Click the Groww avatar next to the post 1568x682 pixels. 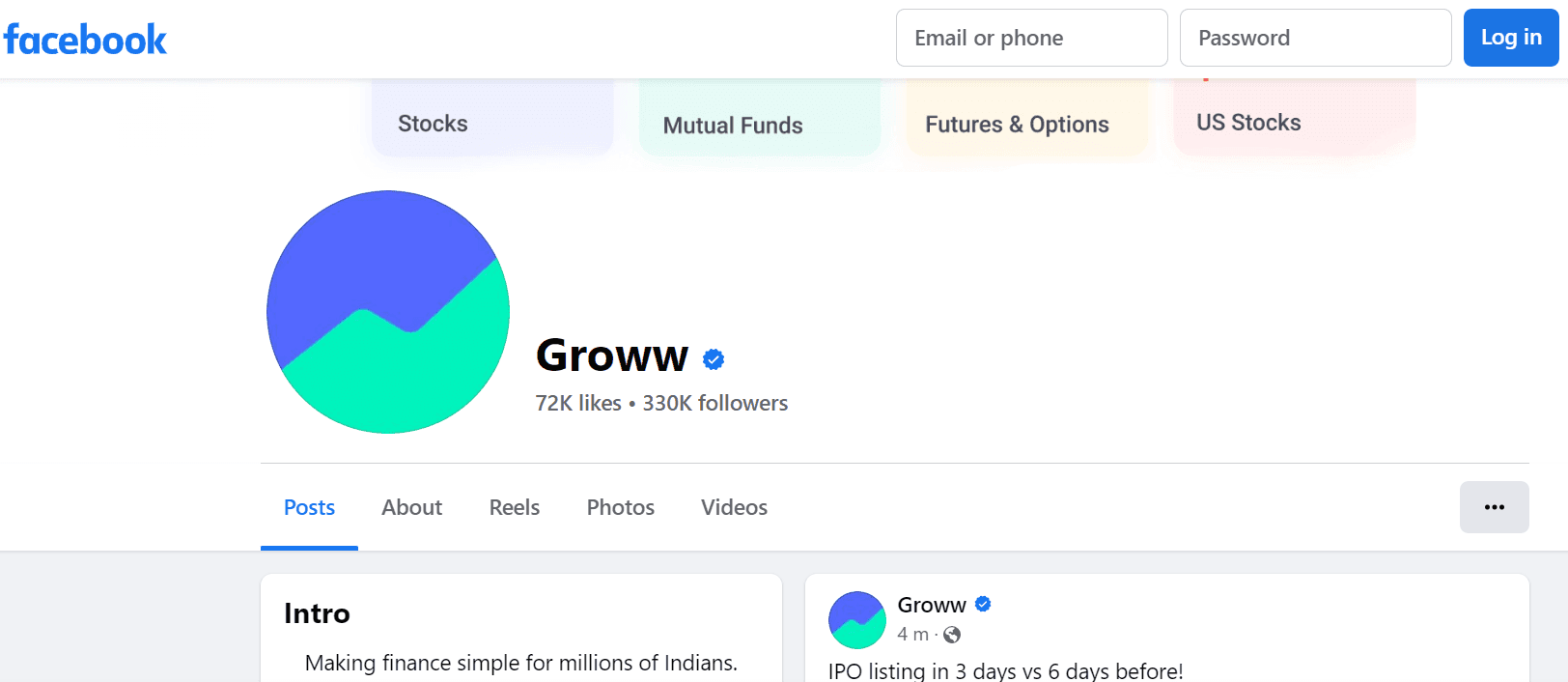tap(856, 619)
